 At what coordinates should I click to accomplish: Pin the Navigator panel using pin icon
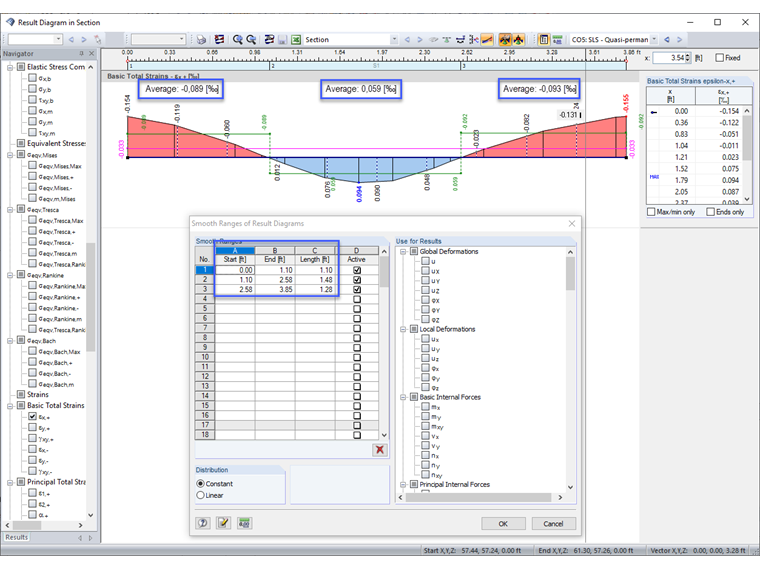(x=81, y=53)
